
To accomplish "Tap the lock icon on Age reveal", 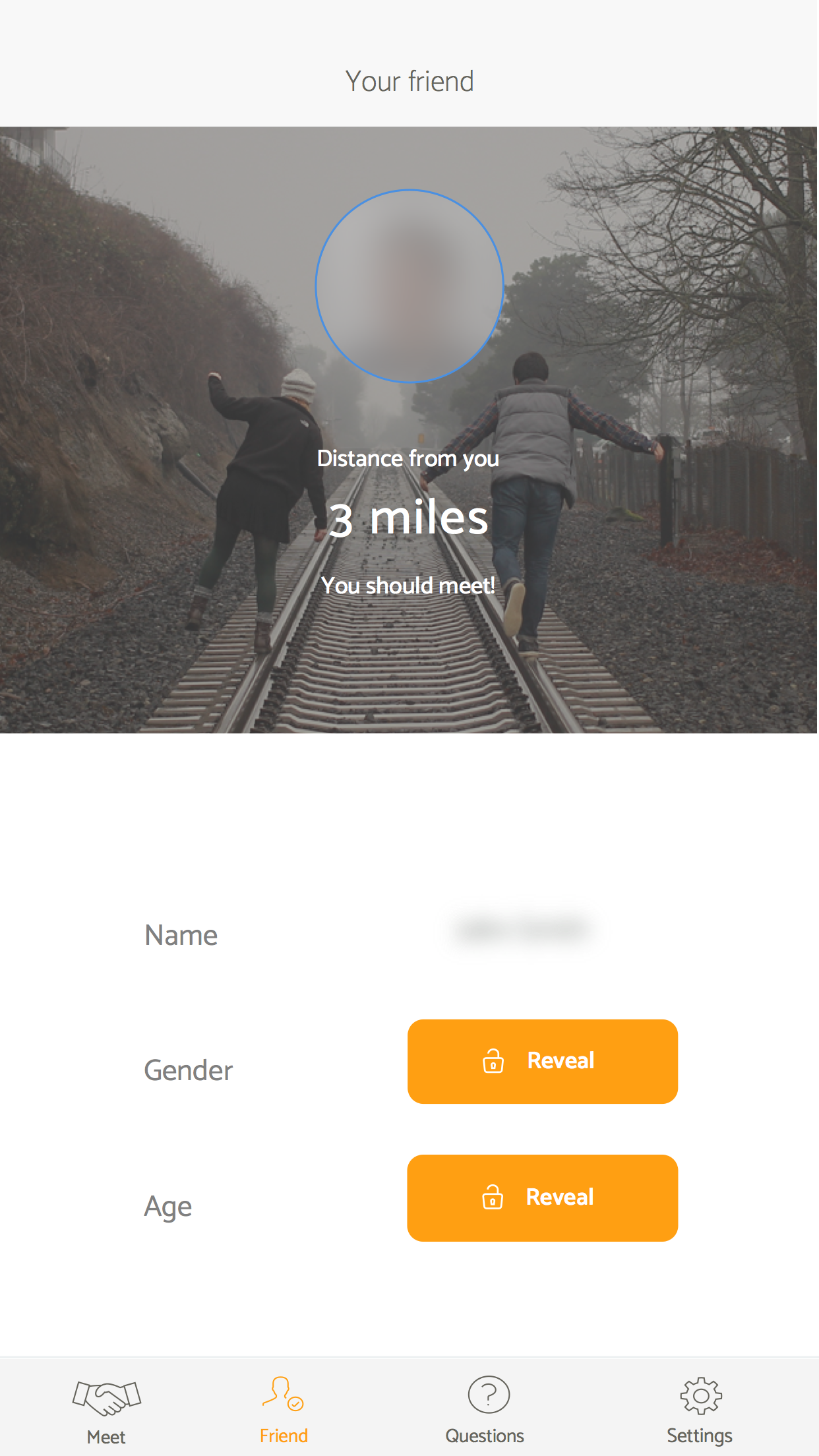I will click(x=493, y=1197).
